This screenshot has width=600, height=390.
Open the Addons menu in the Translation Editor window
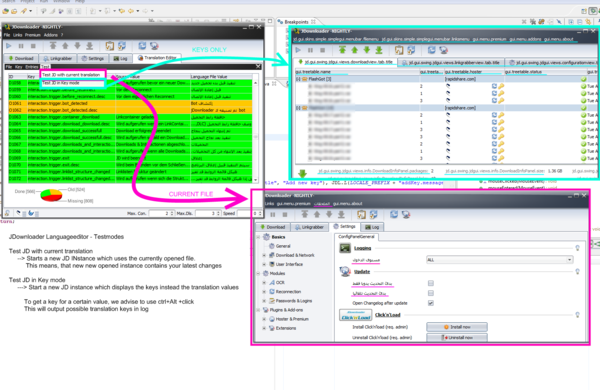(x=51, y=35)
